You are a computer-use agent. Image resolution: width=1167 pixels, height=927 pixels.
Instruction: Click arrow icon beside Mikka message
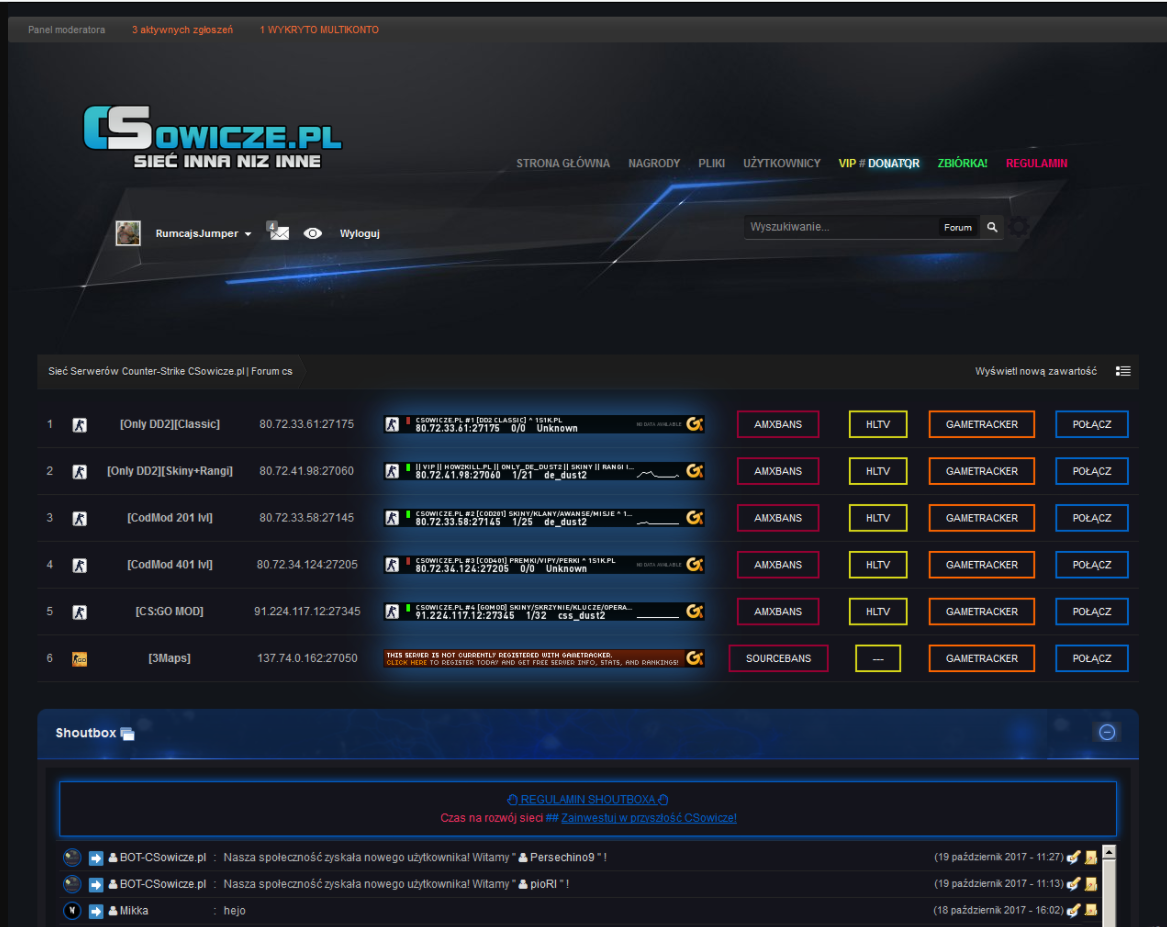coord(96,911)
